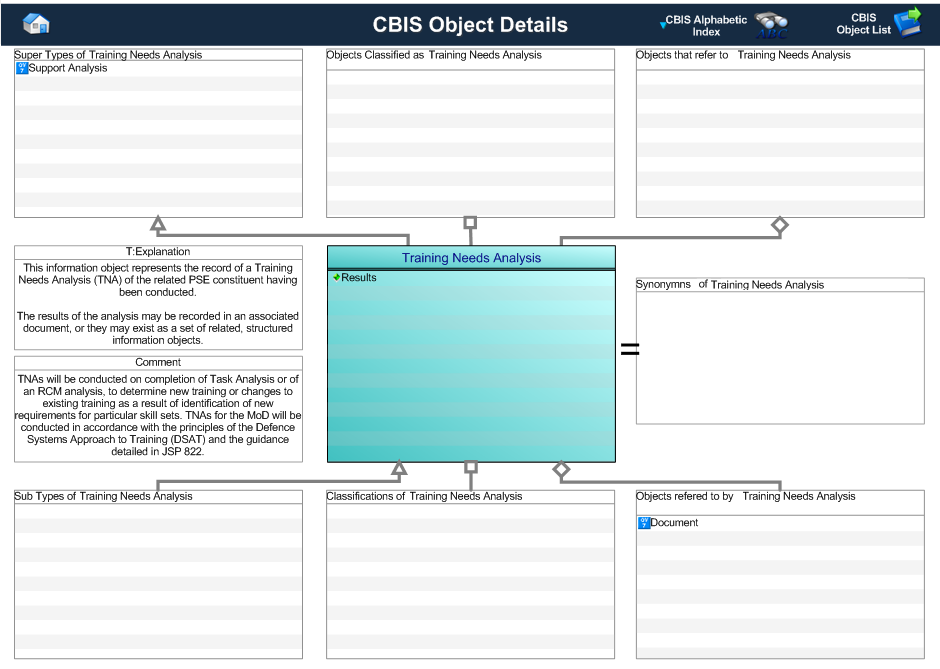Click the 'T:Explanation' heading

pos(158,252)
